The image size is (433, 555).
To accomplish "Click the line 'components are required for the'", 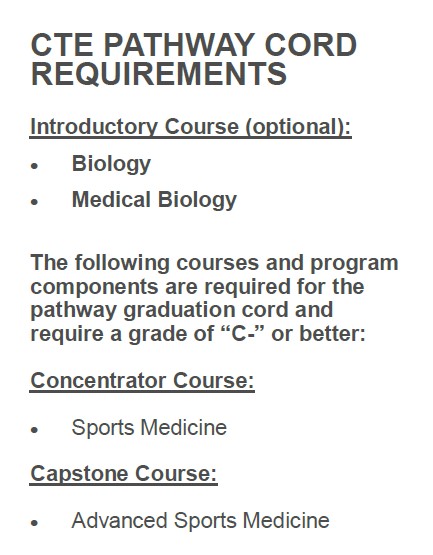I will click(197, 286).
